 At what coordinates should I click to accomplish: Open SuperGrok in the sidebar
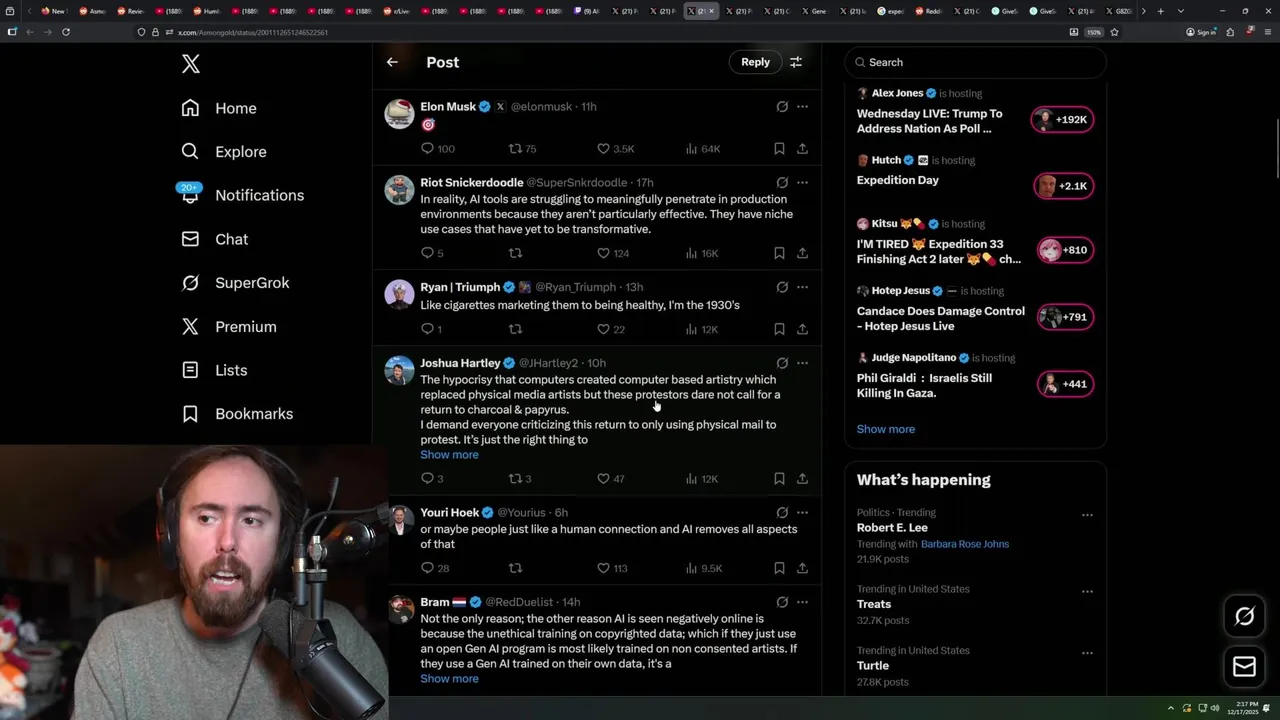[x=235, y=283]
